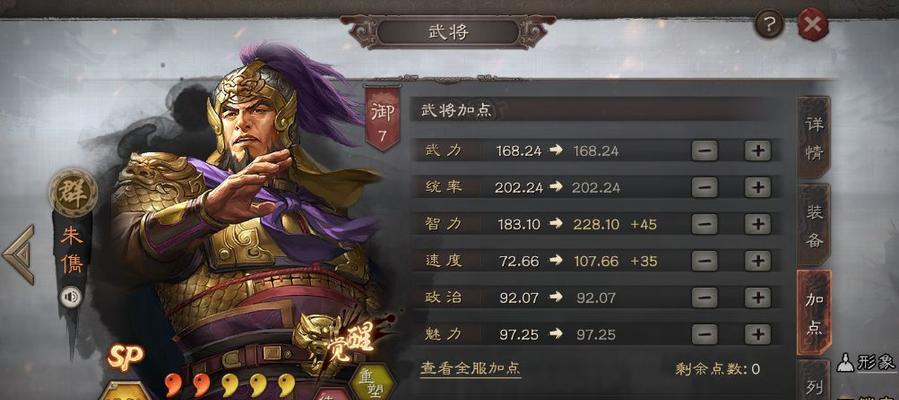Viewport: 899px width, 400px height.
Task: Decrease 速度 with the minus button
Action: coord(705,261)
